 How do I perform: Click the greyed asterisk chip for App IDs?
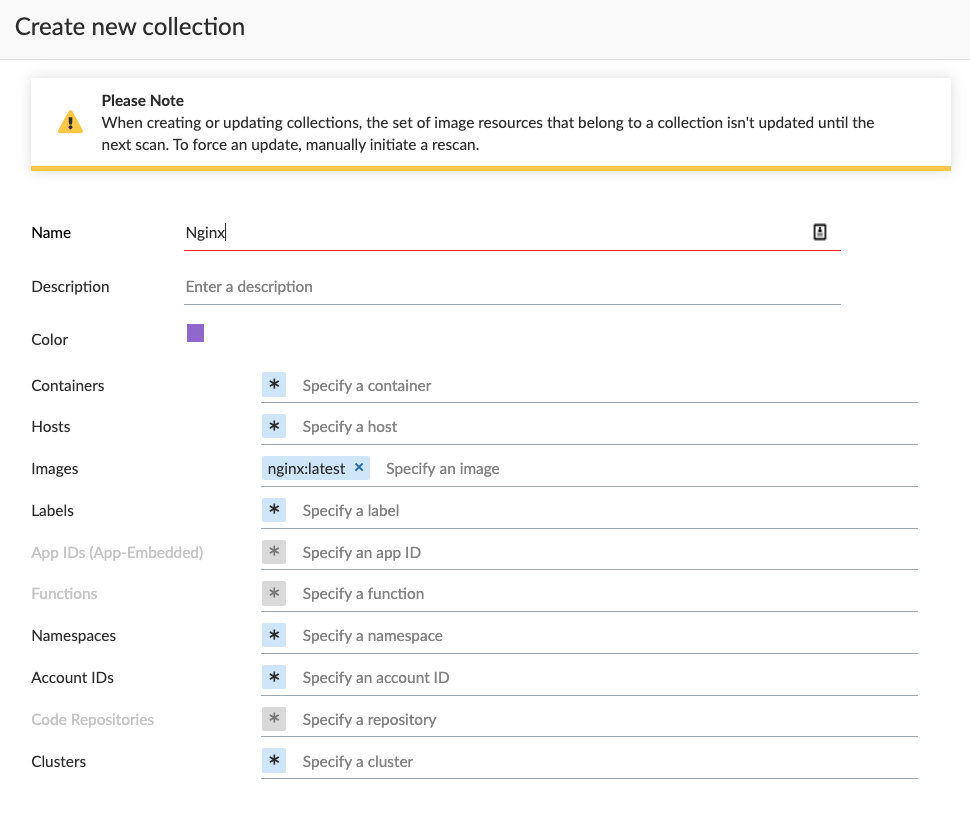(x=274, y=552)
